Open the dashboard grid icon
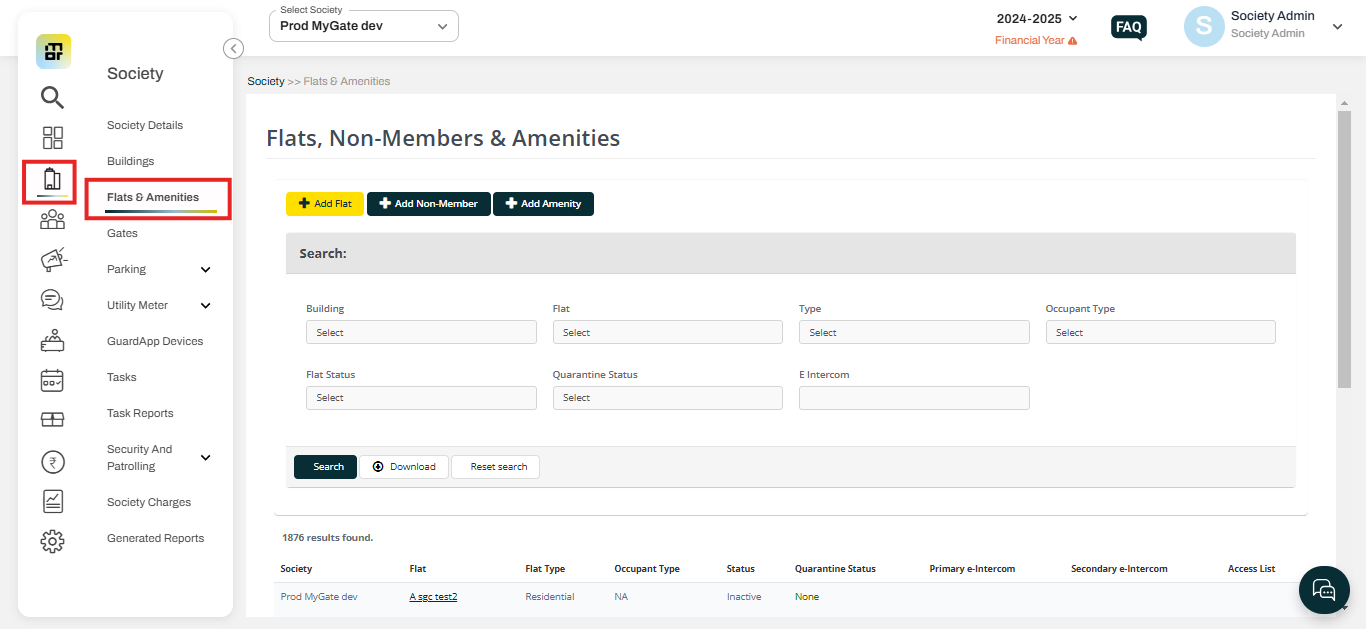The image size is (1366, 629). coord(52,138)
